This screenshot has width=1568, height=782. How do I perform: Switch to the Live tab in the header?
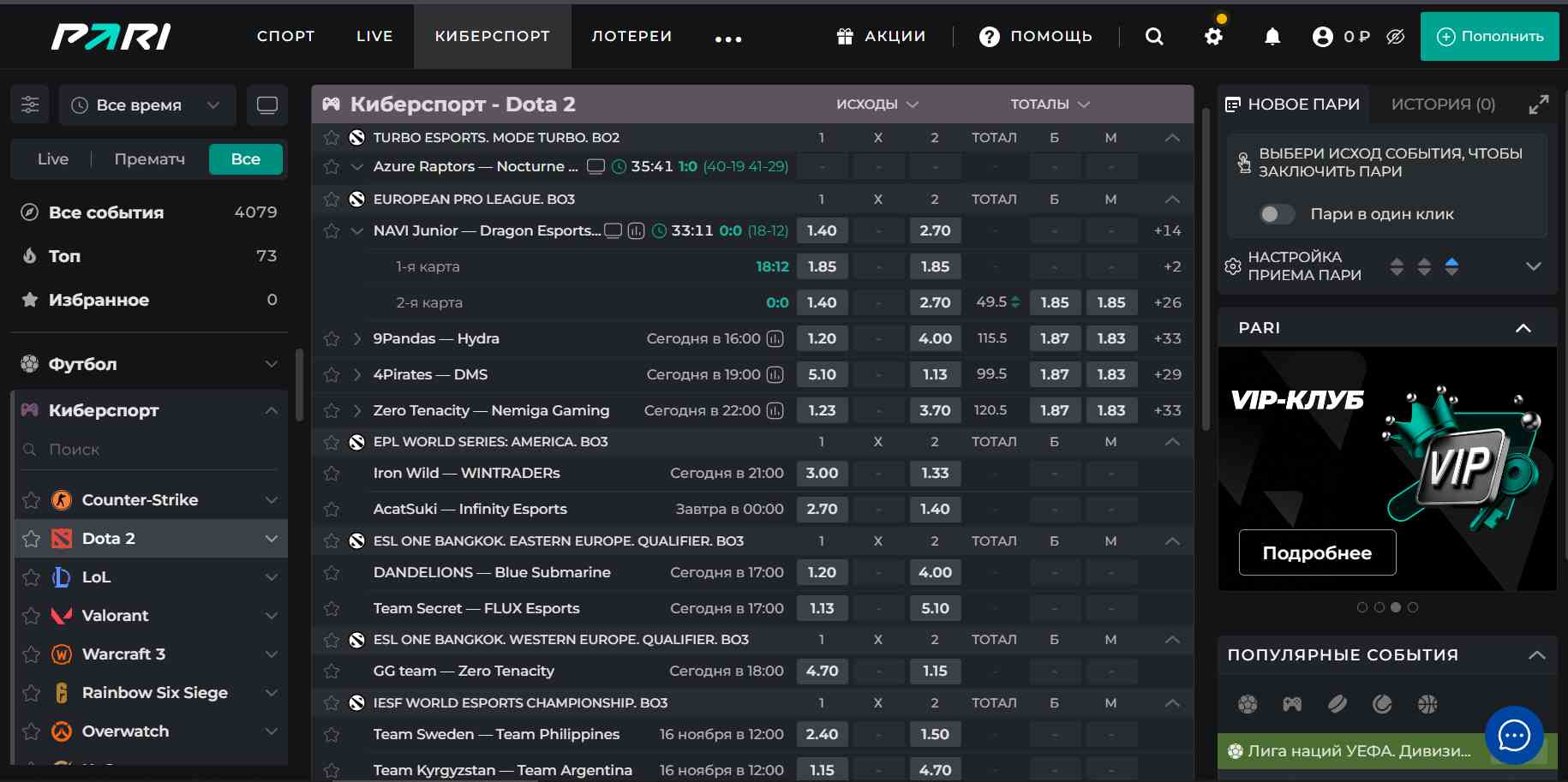[x=374, y=36]
